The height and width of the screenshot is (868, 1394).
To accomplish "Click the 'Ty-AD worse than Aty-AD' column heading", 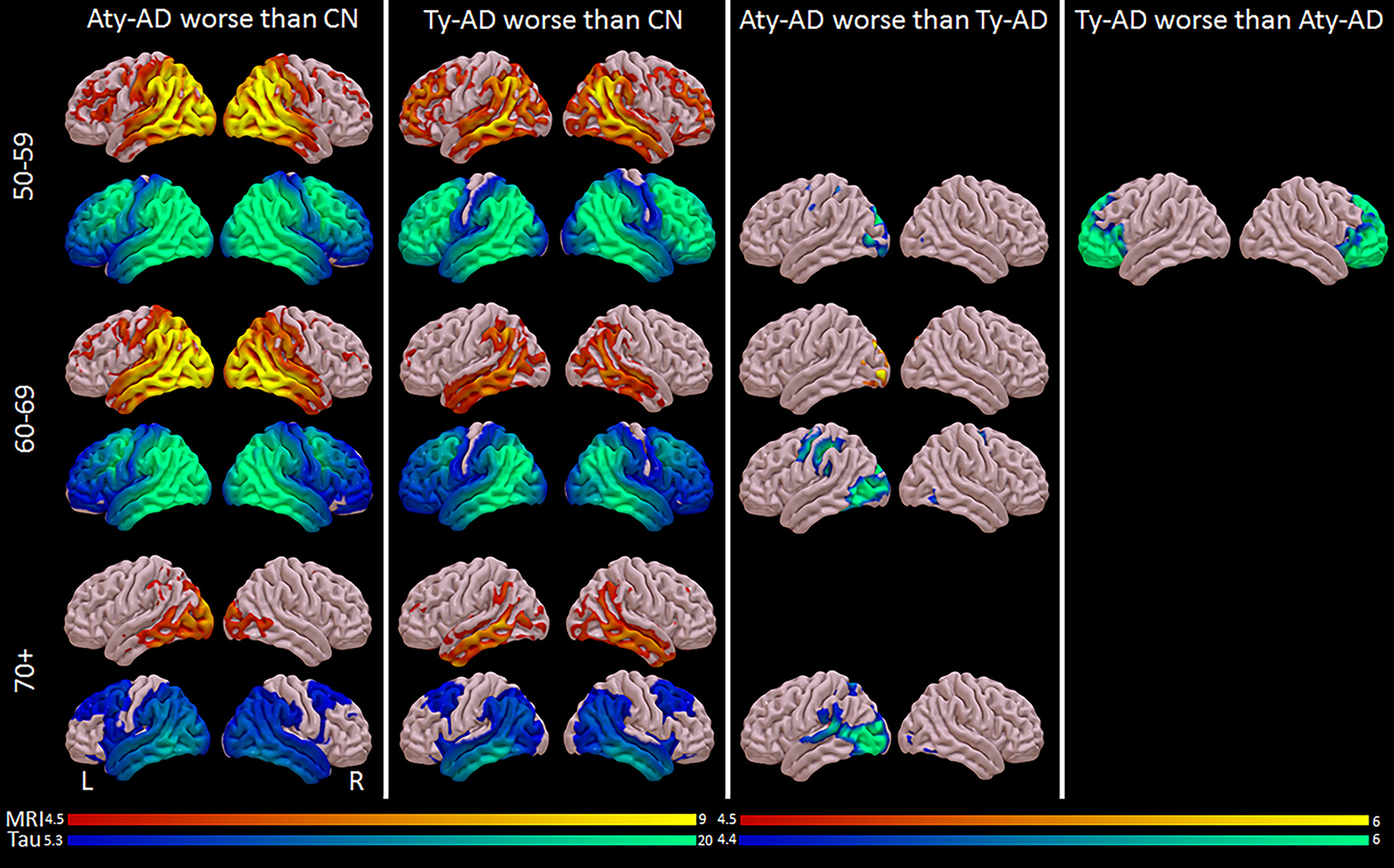I will 1229,20.
